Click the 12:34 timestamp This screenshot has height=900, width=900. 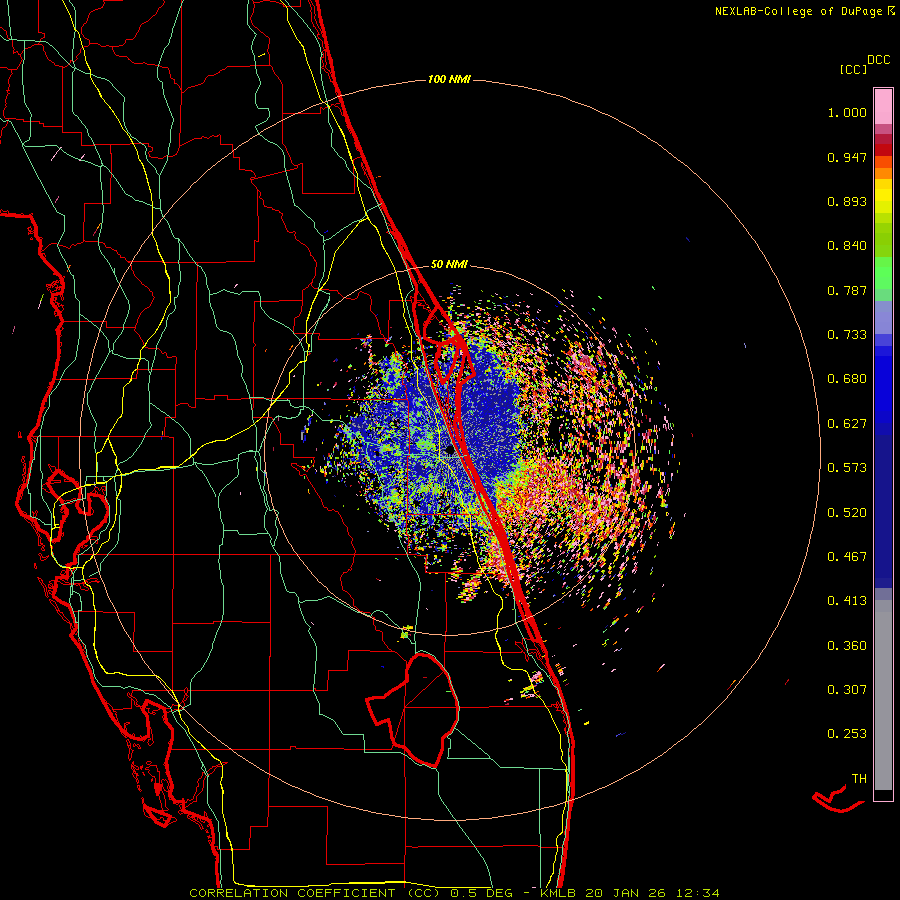click(698, 893)
